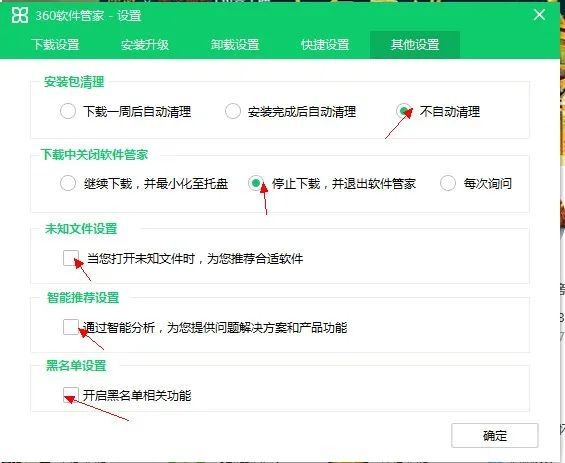Click the 下载中关闭软件管家 section heading

click(94, 155)
